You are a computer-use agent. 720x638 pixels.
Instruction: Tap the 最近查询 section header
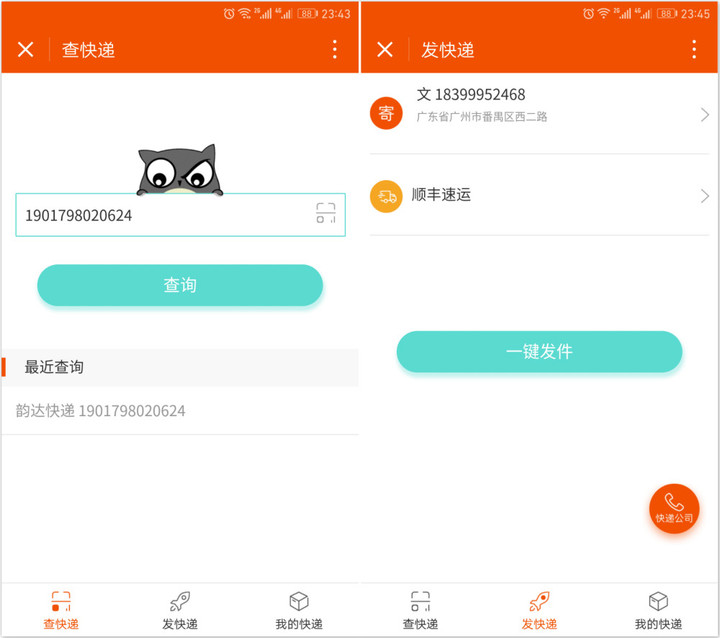click(180, 367)
